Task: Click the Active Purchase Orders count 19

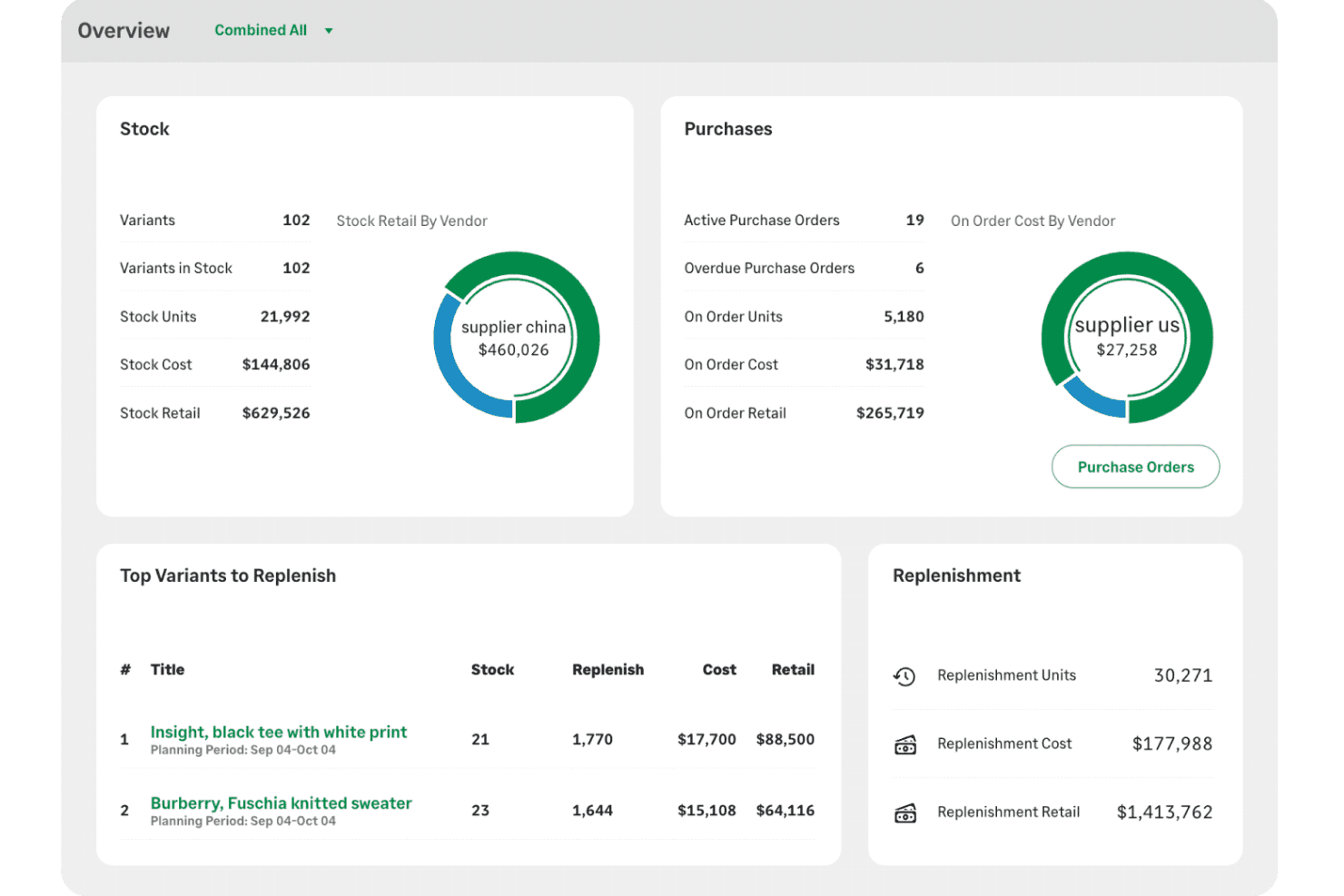Action: point(915,221)
